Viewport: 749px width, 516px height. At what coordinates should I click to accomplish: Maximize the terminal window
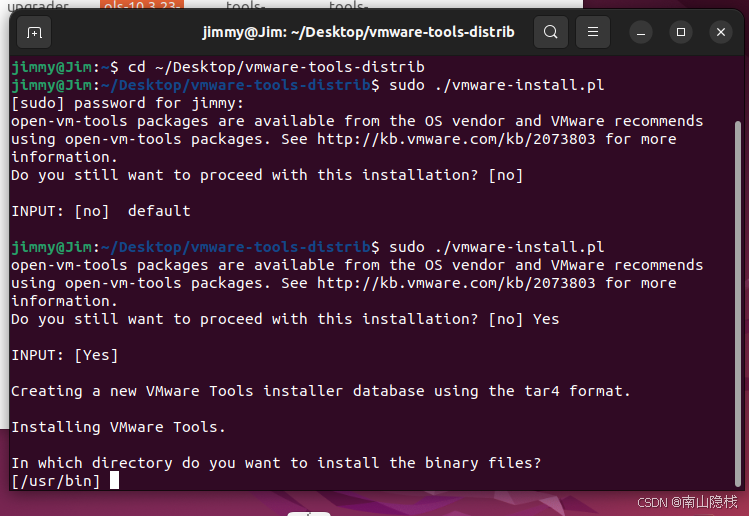682,32
